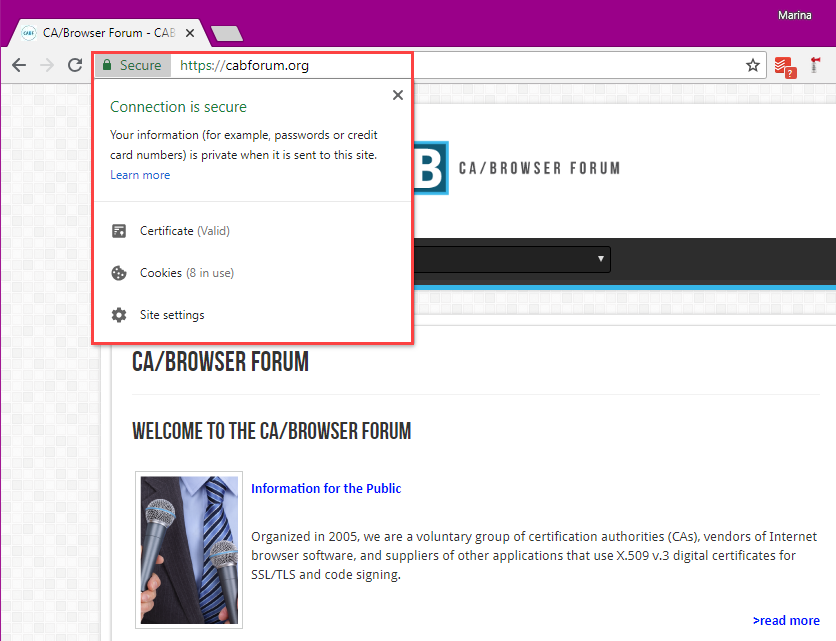Image resolution: width=836 pixels, height=641 pixels.
Task: Click the Connection is secure heading
Action: [178, 107]
